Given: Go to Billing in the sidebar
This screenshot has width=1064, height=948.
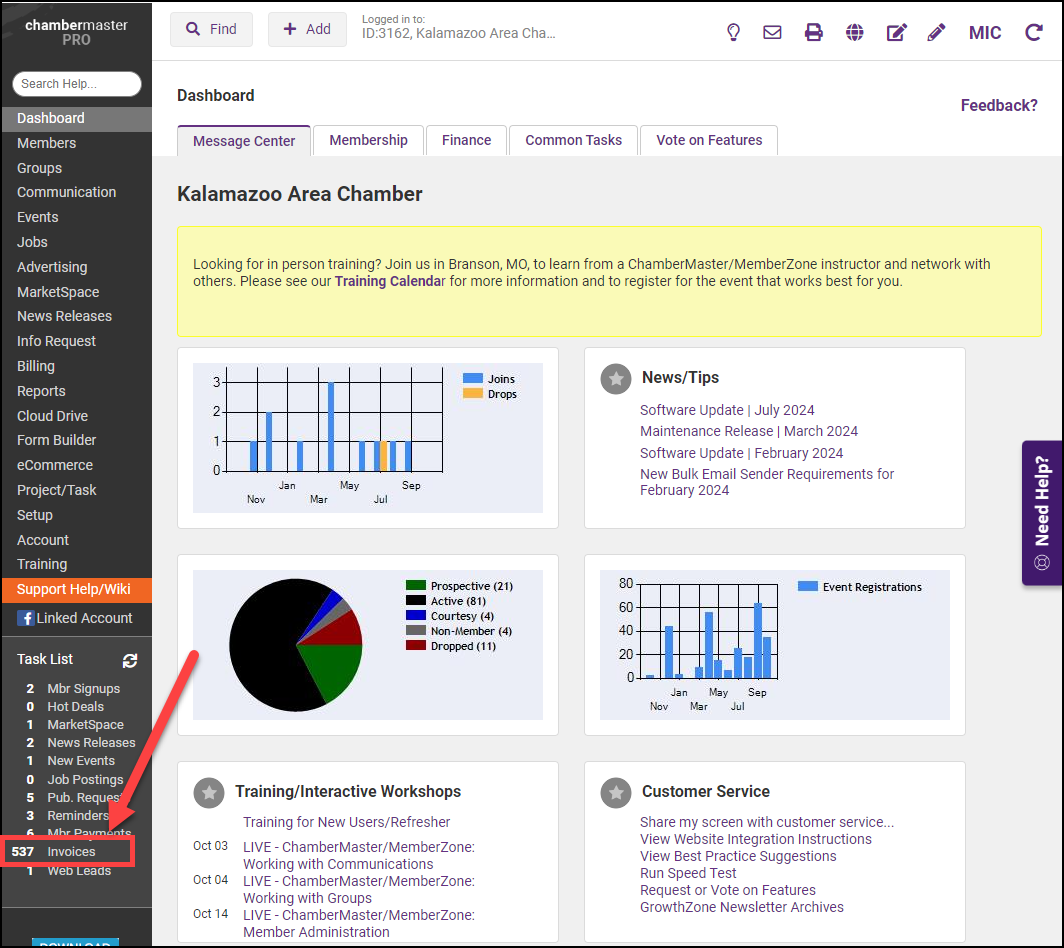Looking at the screenshot, I should click(x=36, y=366).
